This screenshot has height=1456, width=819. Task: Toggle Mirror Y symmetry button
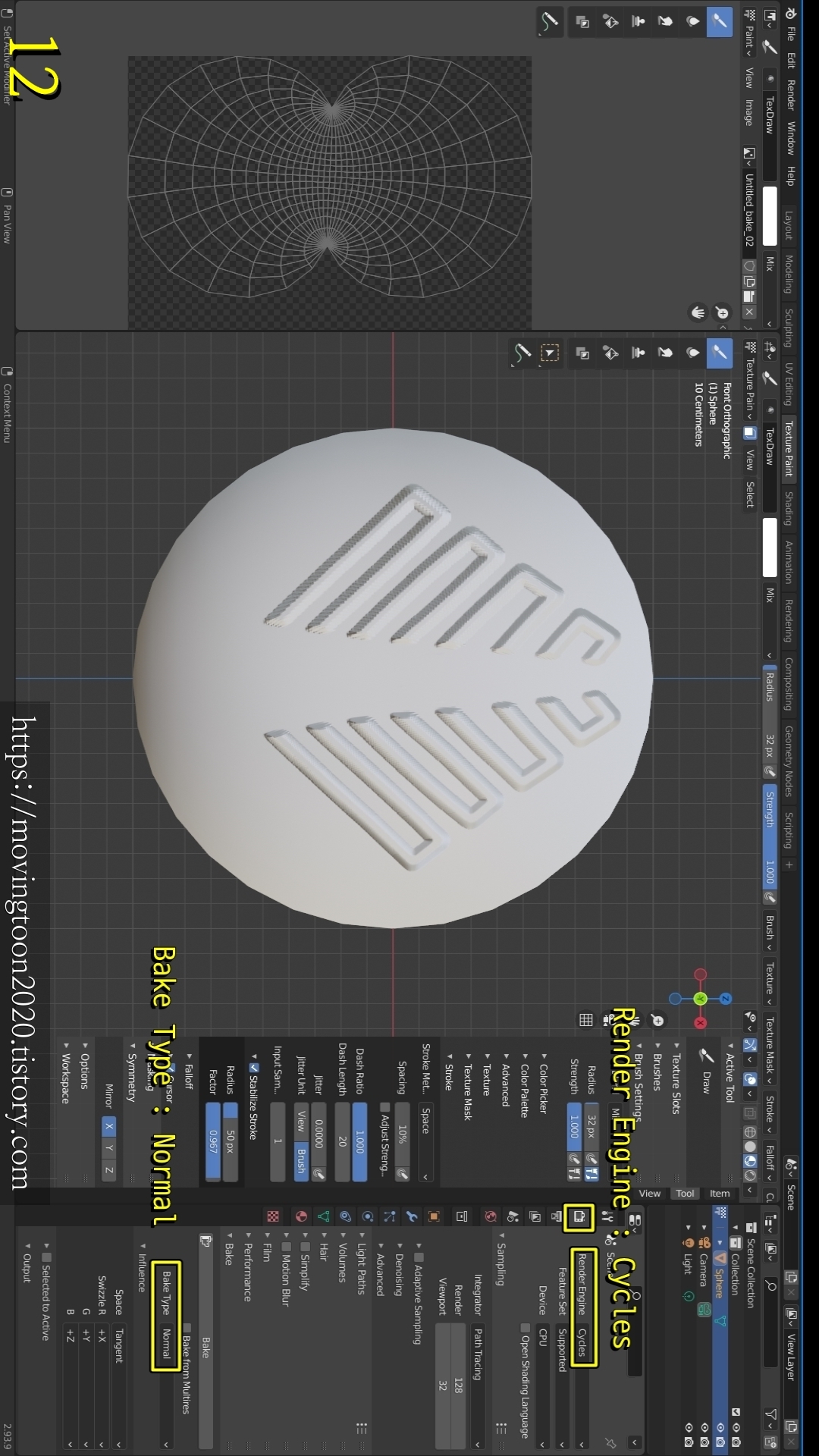[109, 1148]
